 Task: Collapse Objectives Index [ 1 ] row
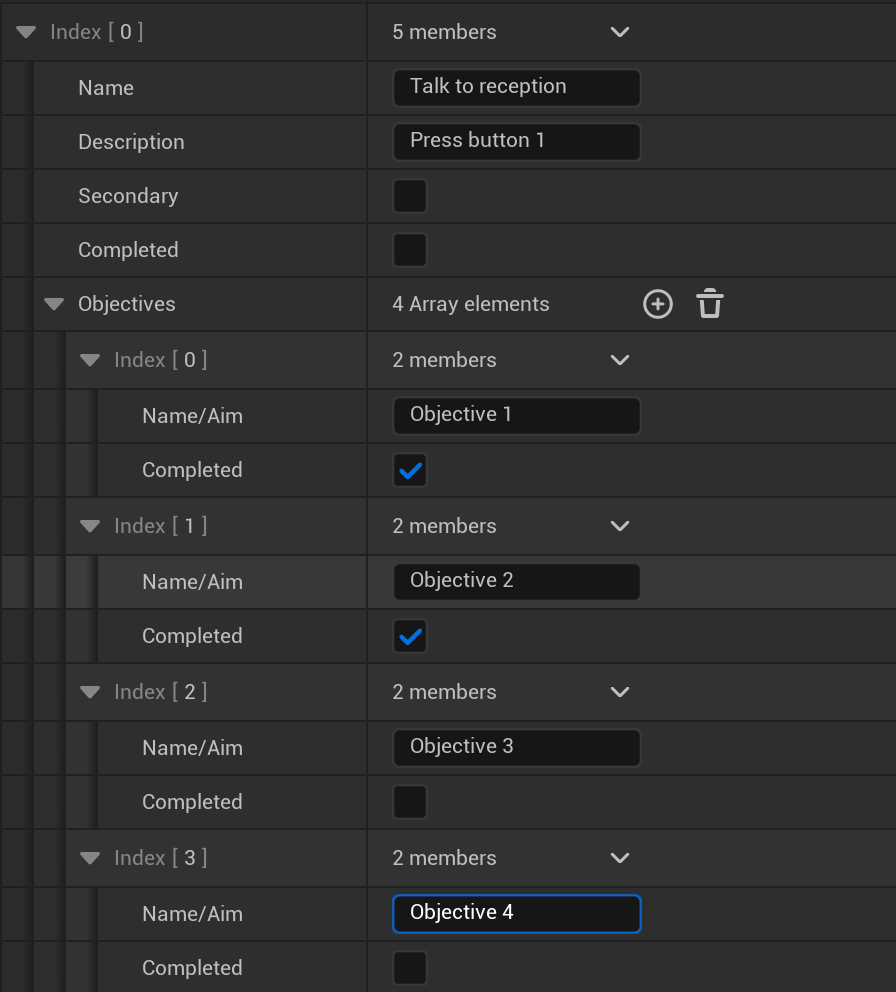coord(90,526)
